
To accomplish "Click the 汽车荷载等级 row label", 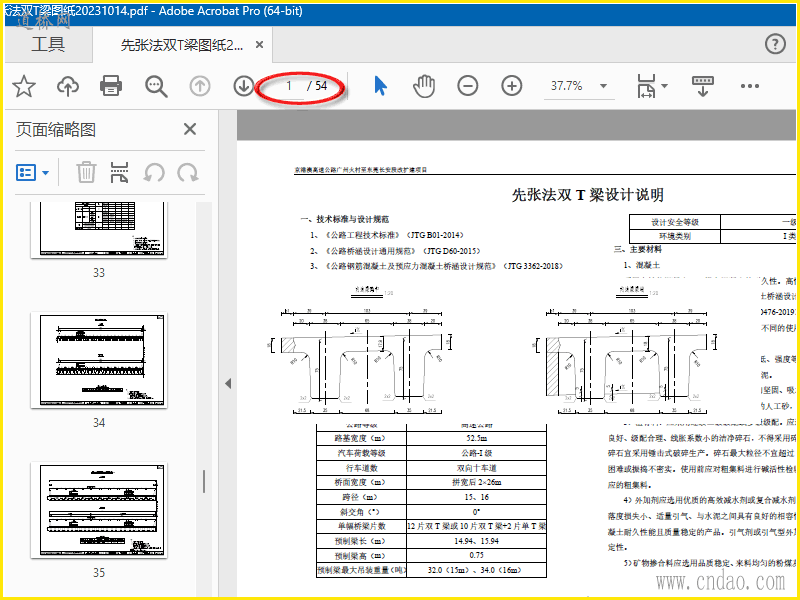I will [x=361, y=453].
